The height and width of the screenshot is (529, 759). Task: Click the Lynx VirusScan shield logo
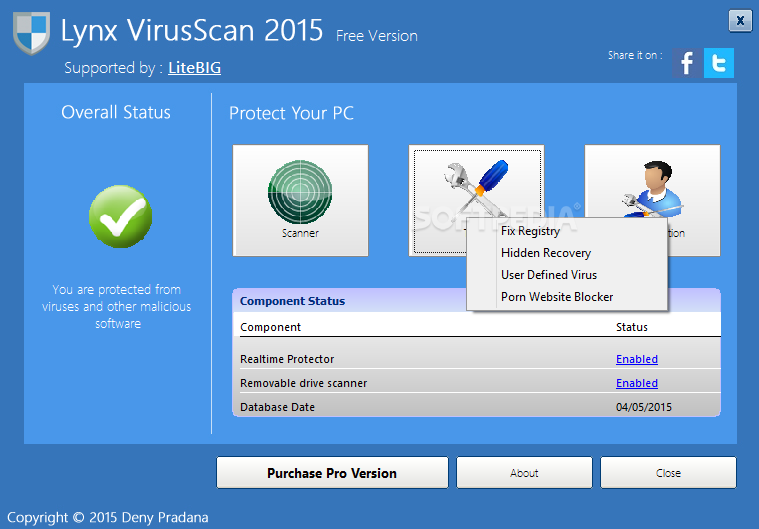point(31,33)
